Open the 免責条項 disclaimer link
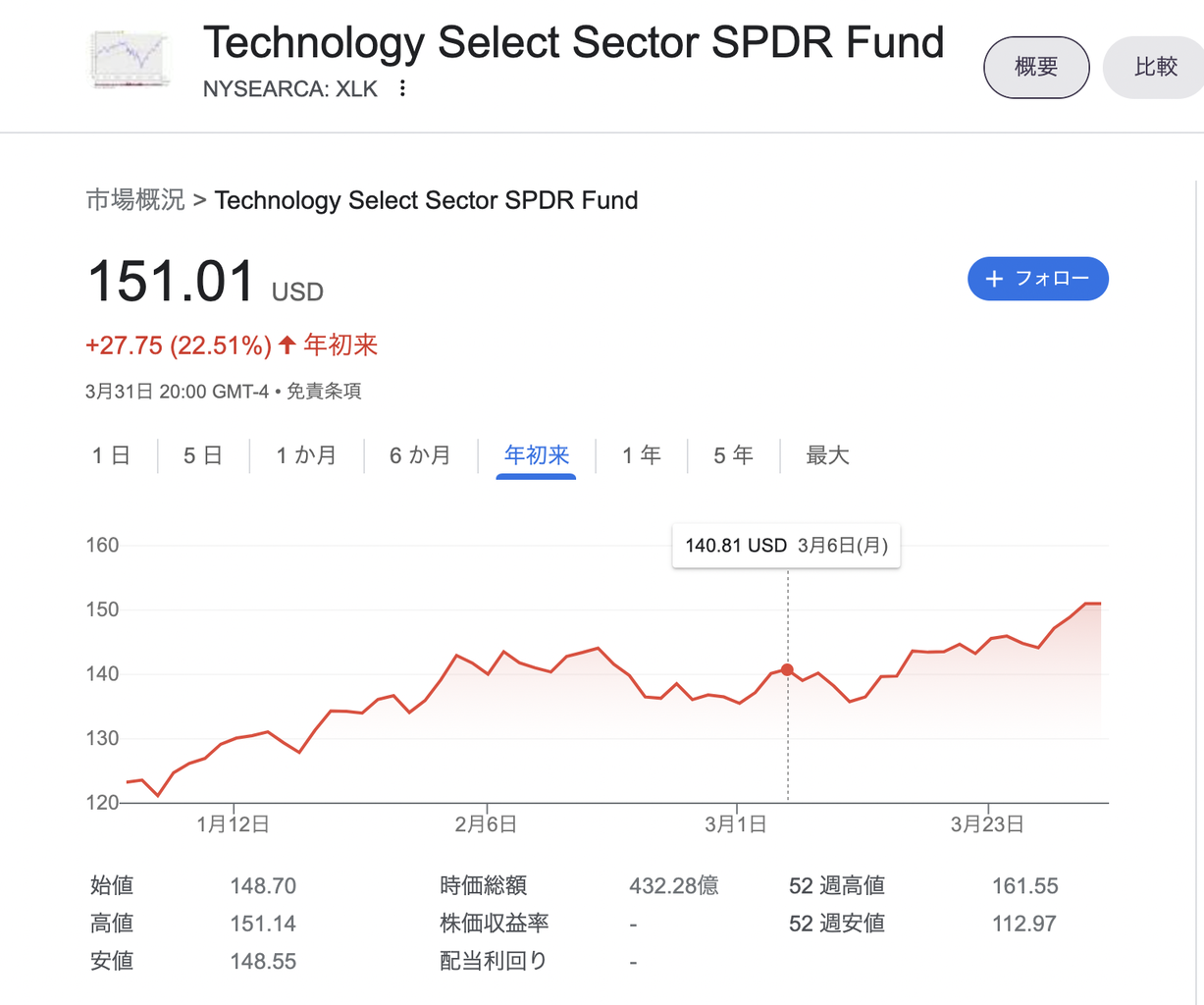This screenshot has height=1005, width=1204. (324, 392)
